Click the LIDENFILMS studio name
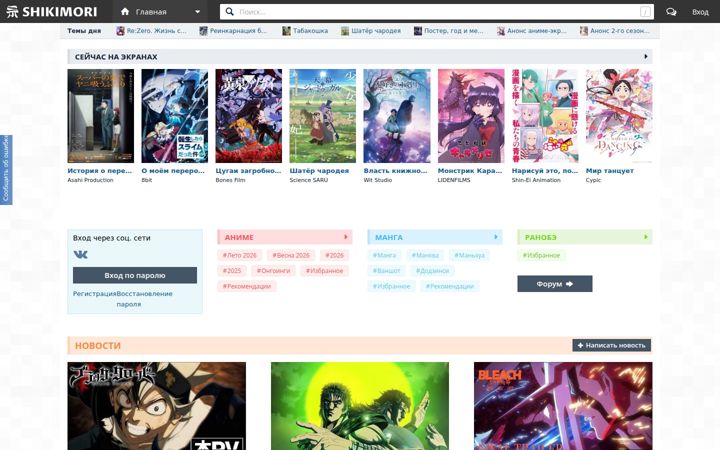The width and height of the screenshot is (720, 450). pyautogui.click(x=454, y=180)
